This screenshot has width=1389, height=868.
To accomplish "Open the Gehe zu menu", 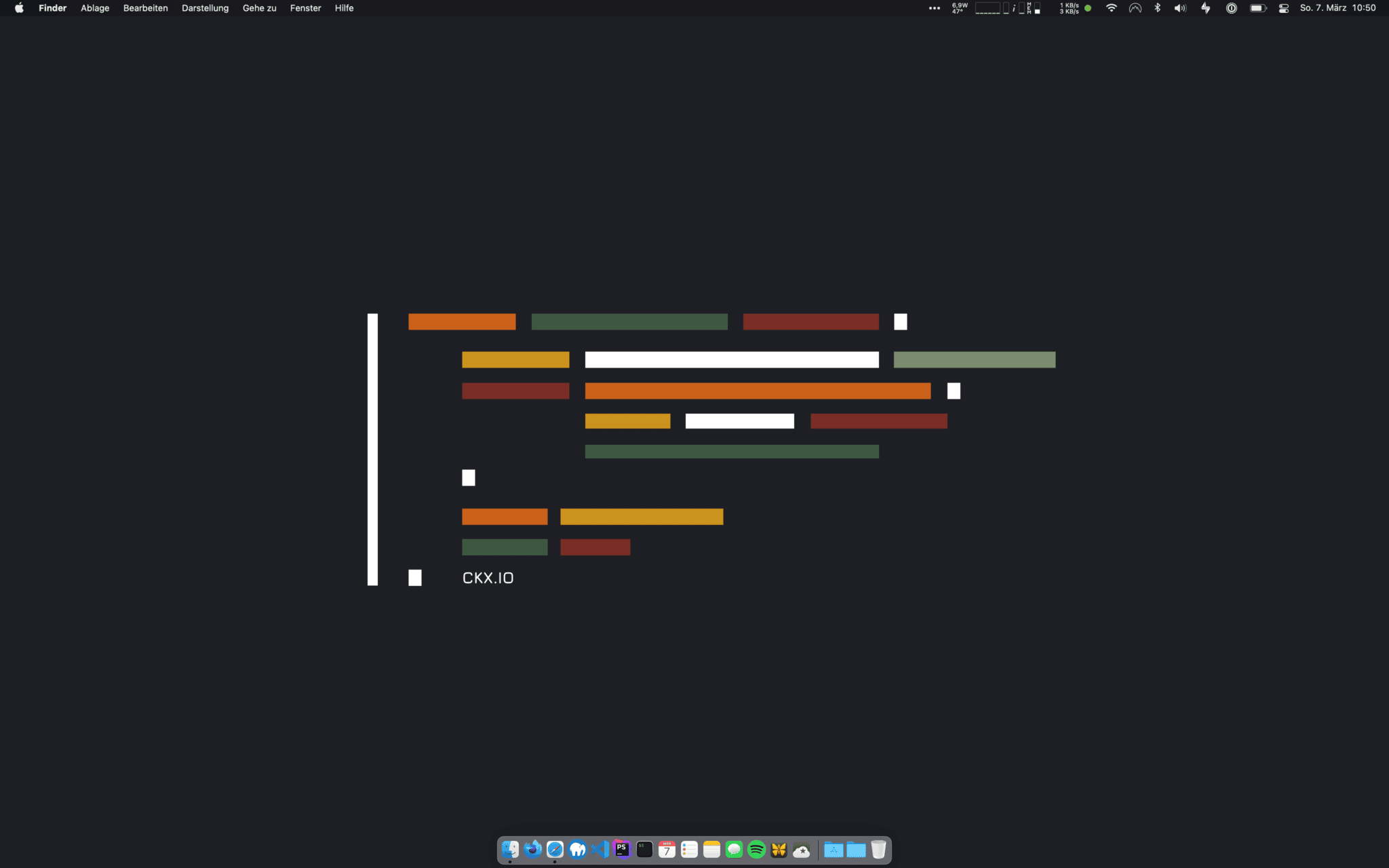I will tap(259, 8).
